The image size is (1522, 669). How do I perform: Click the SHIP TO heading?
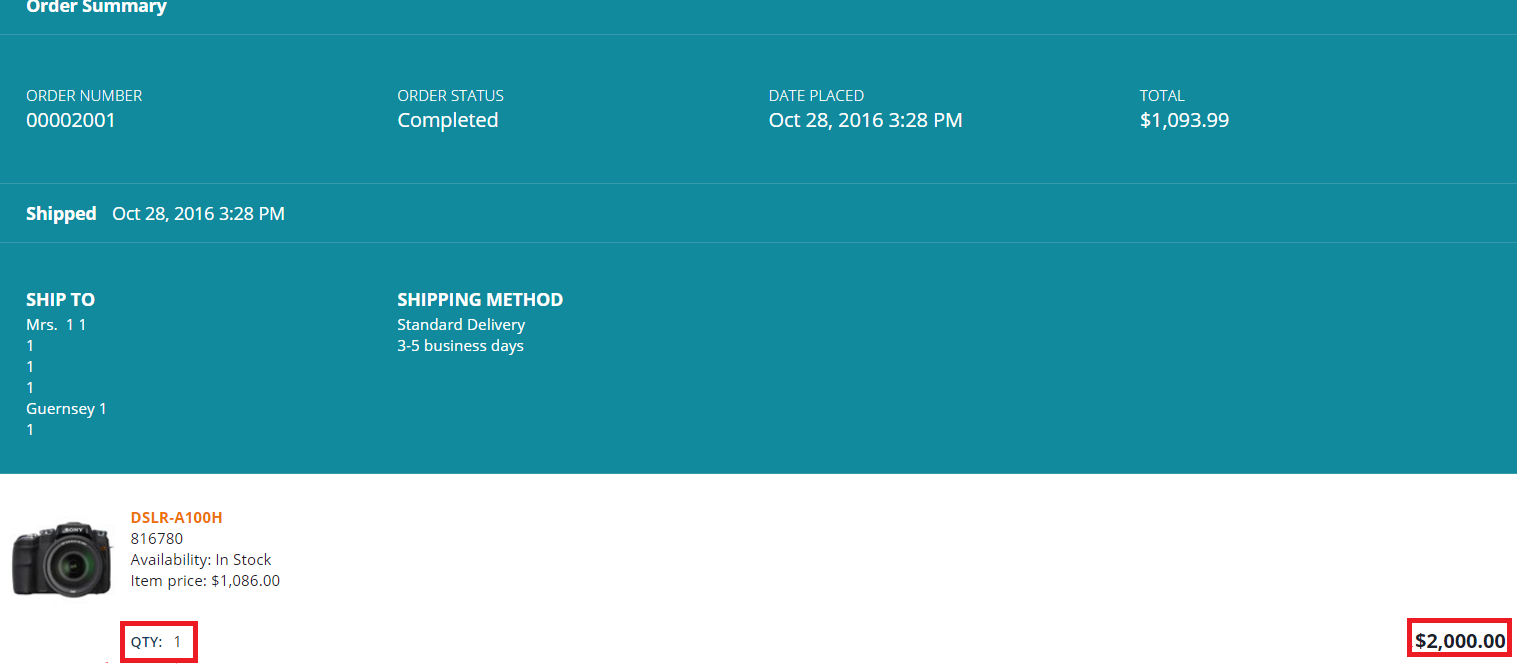coord(60,299)
